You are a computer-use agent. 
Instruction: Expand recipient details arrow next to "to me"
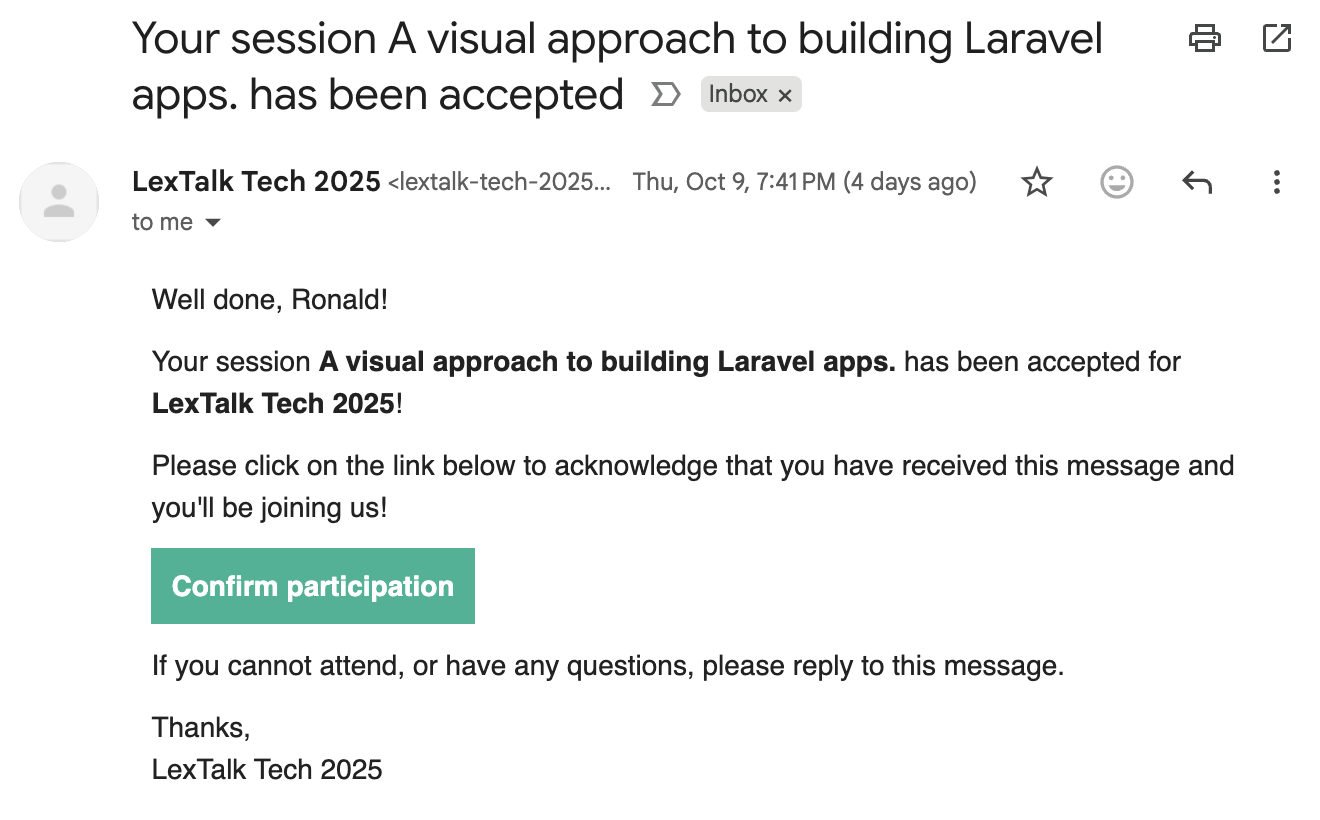click(x=212, y=223)
